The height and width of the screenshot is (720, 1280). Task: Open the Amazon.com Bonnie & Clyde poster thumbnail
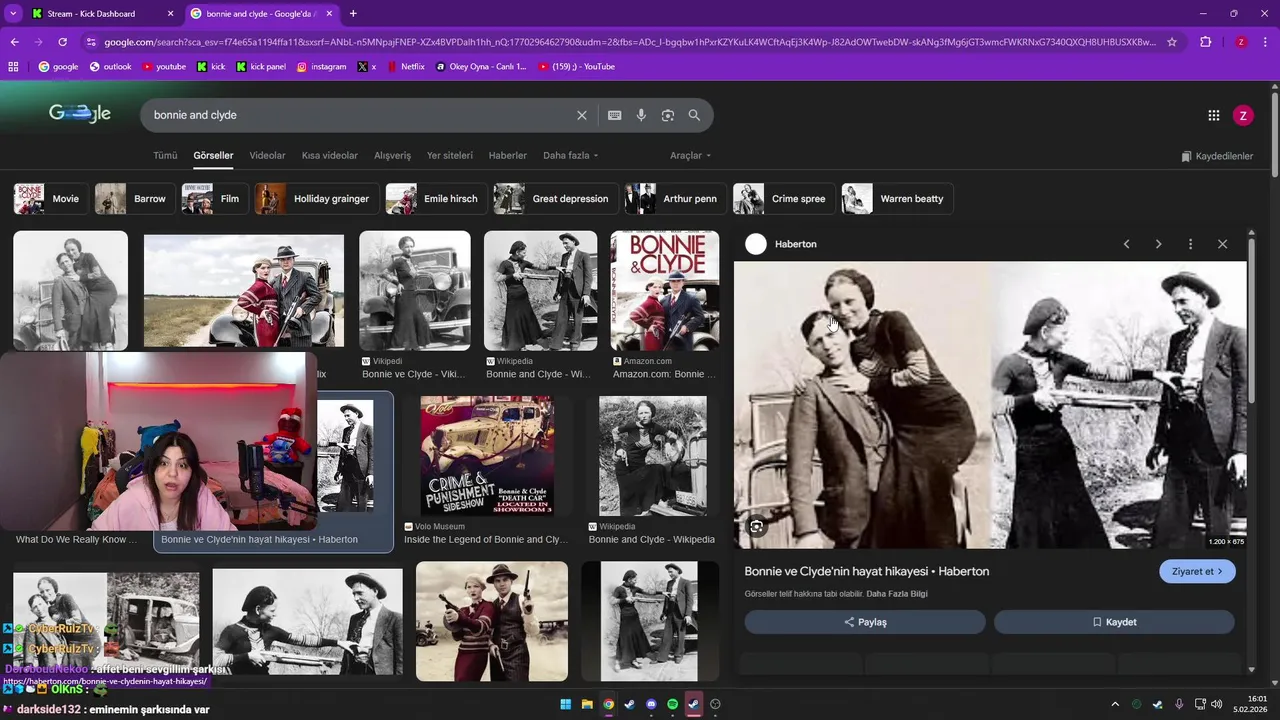point(664,291)
